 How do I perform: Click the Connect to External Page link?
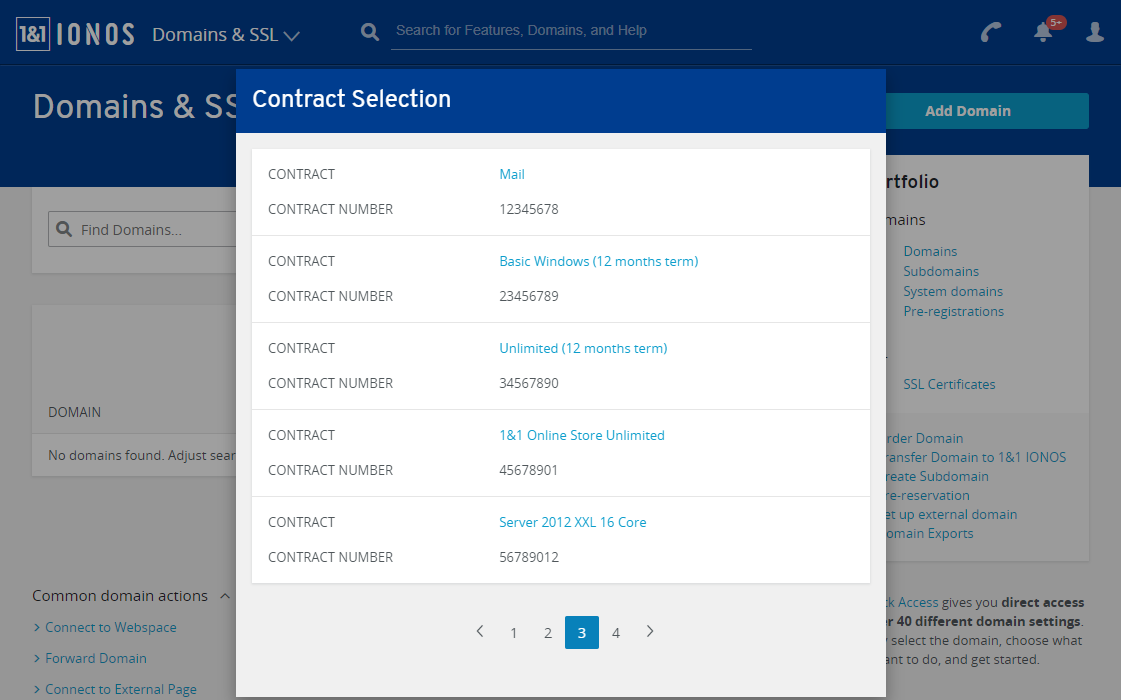pyautogui.click(x=121, y=690)
